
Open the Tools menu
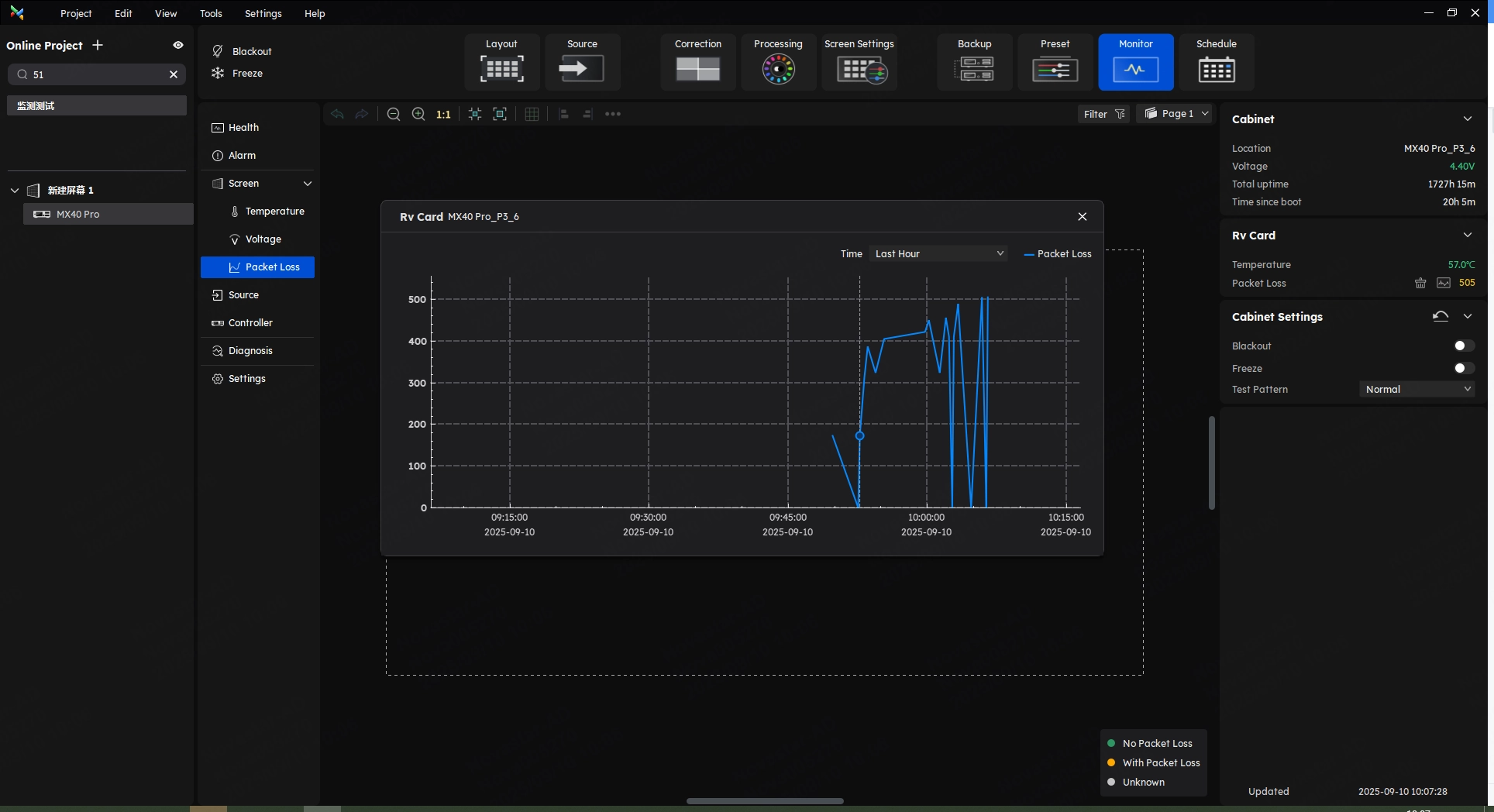click(211, 14)
